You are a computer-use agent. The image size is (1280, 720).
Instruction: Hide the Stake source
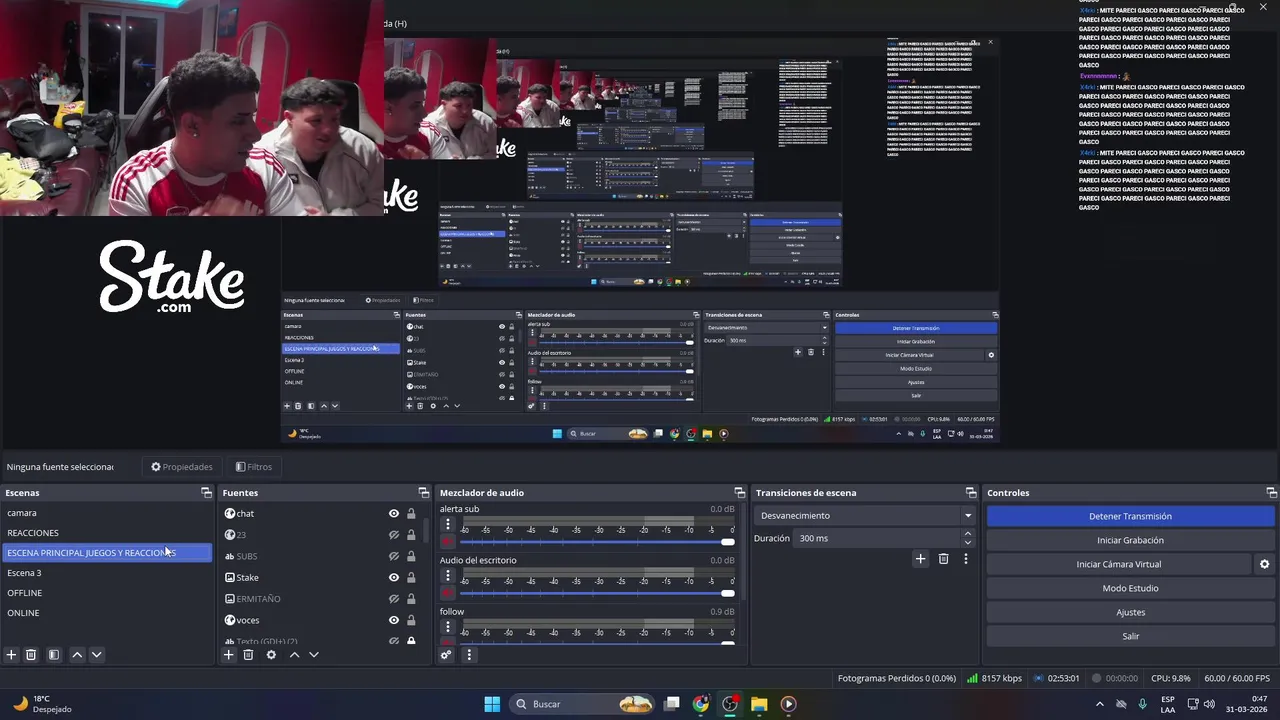[393, 577]
